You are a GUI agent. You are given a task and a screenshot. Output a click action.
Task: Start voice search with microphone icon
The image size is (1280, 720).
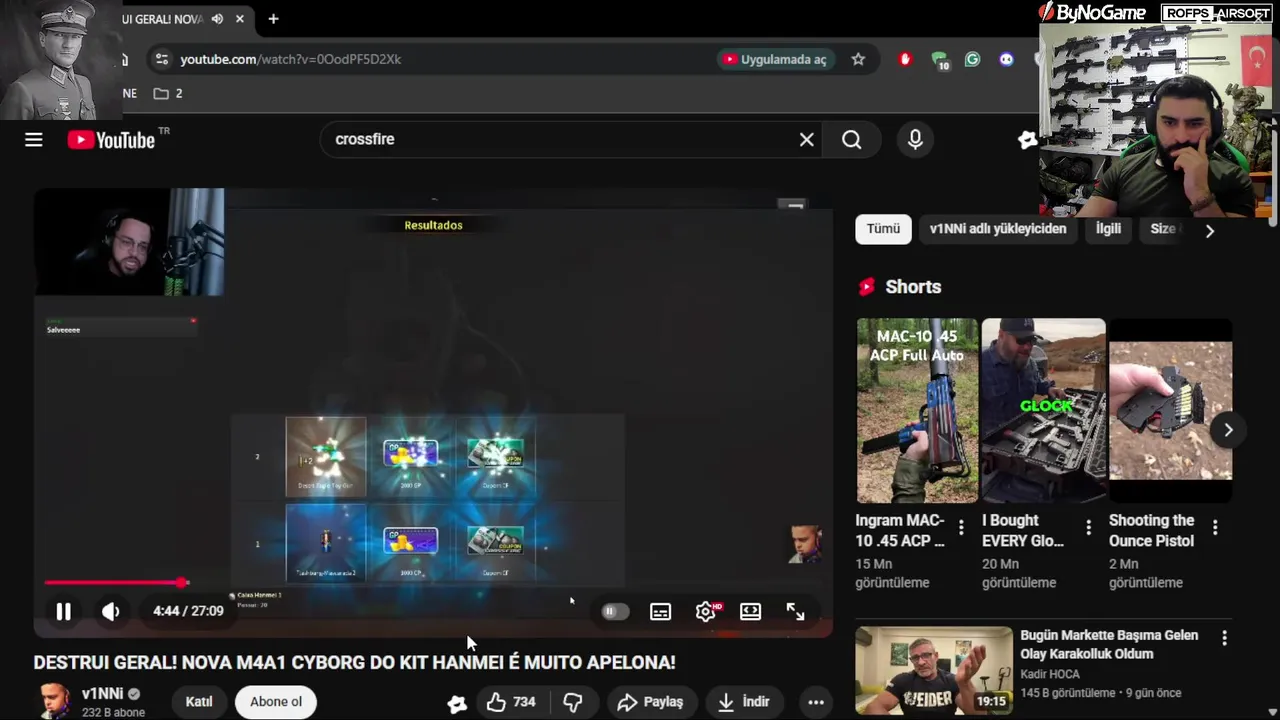[915, 140]
